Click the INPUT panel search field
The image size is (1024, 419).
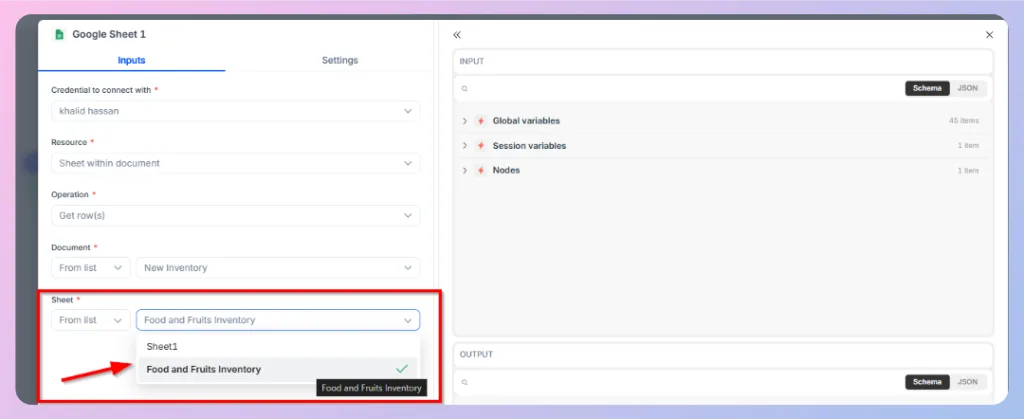(x=679, y=89)
